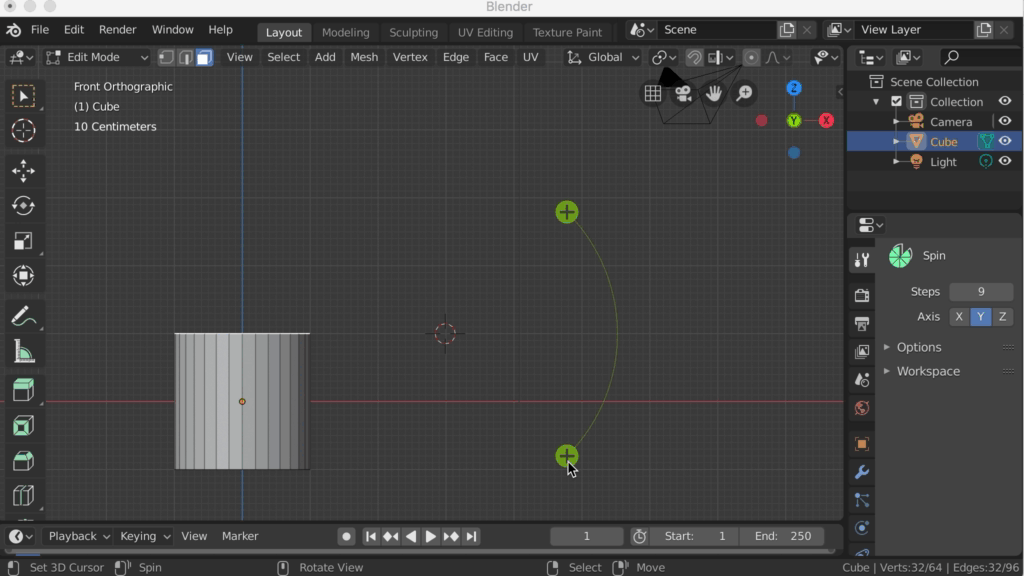
Task: Open the Mesh menu
Action: [x=364, y=57]
